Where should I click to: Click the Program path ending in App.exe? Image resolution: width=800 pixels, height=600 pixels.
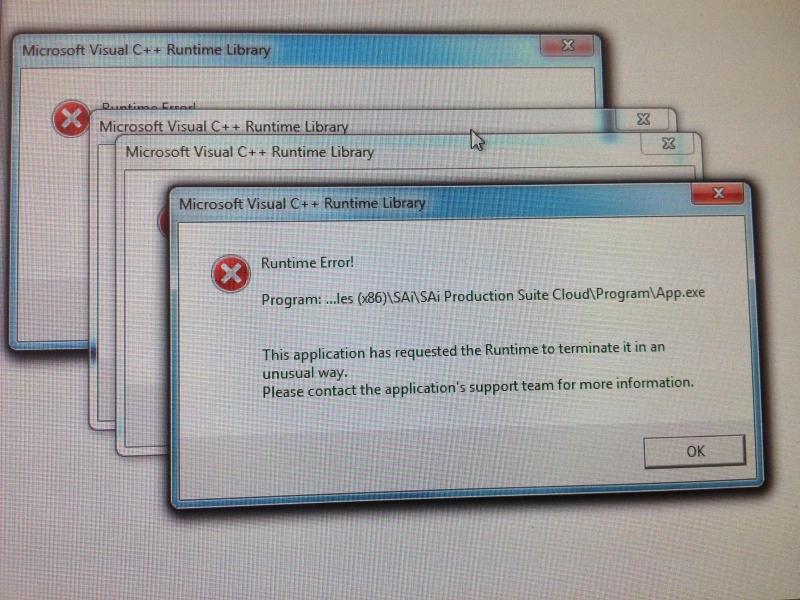coord(483,296)
